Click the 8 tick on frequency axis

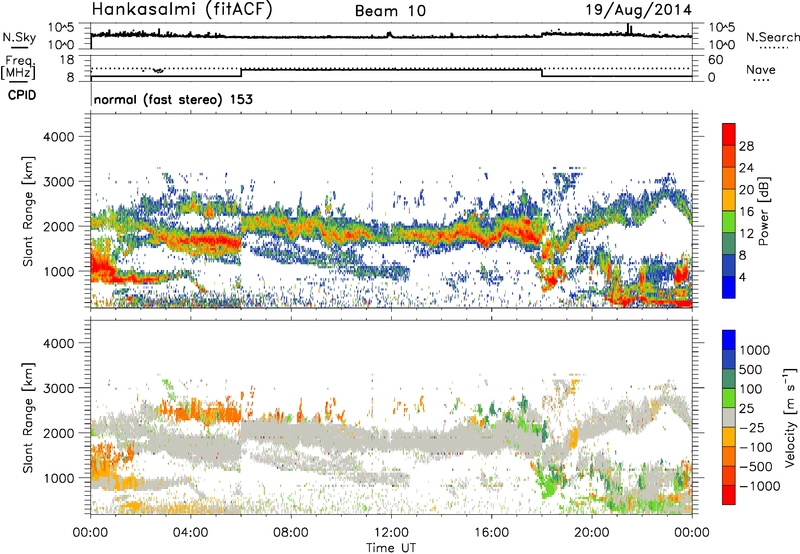(70, 77)
